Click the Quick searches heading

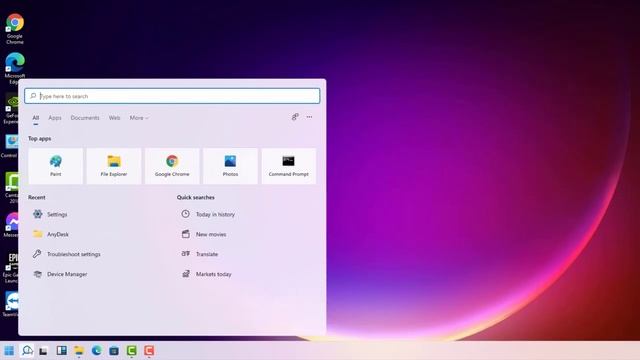tap(196, 197)
